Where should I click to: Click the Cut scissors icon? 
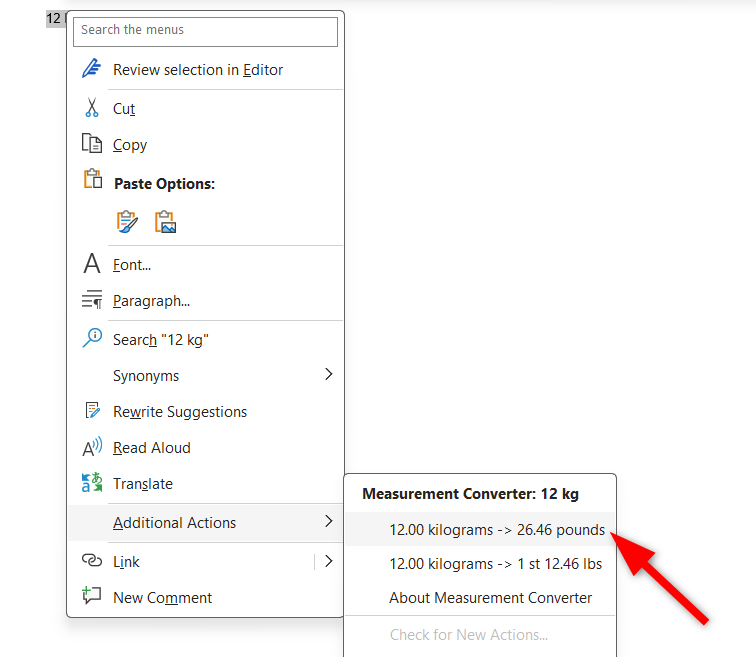tap(92, 107)
